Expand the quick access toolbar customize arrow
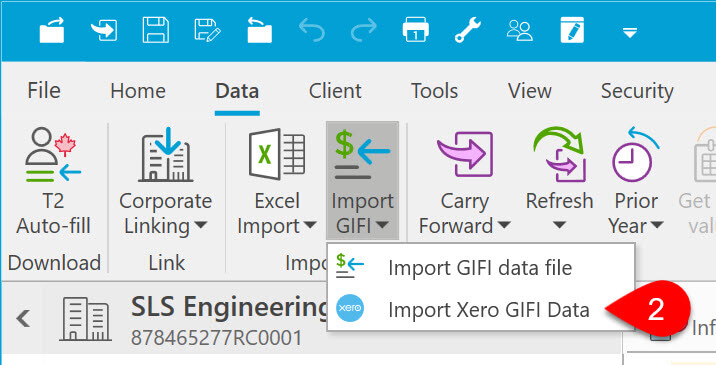Image resolution: width=716 pixels, height=365 pixels. pos(630,32)
